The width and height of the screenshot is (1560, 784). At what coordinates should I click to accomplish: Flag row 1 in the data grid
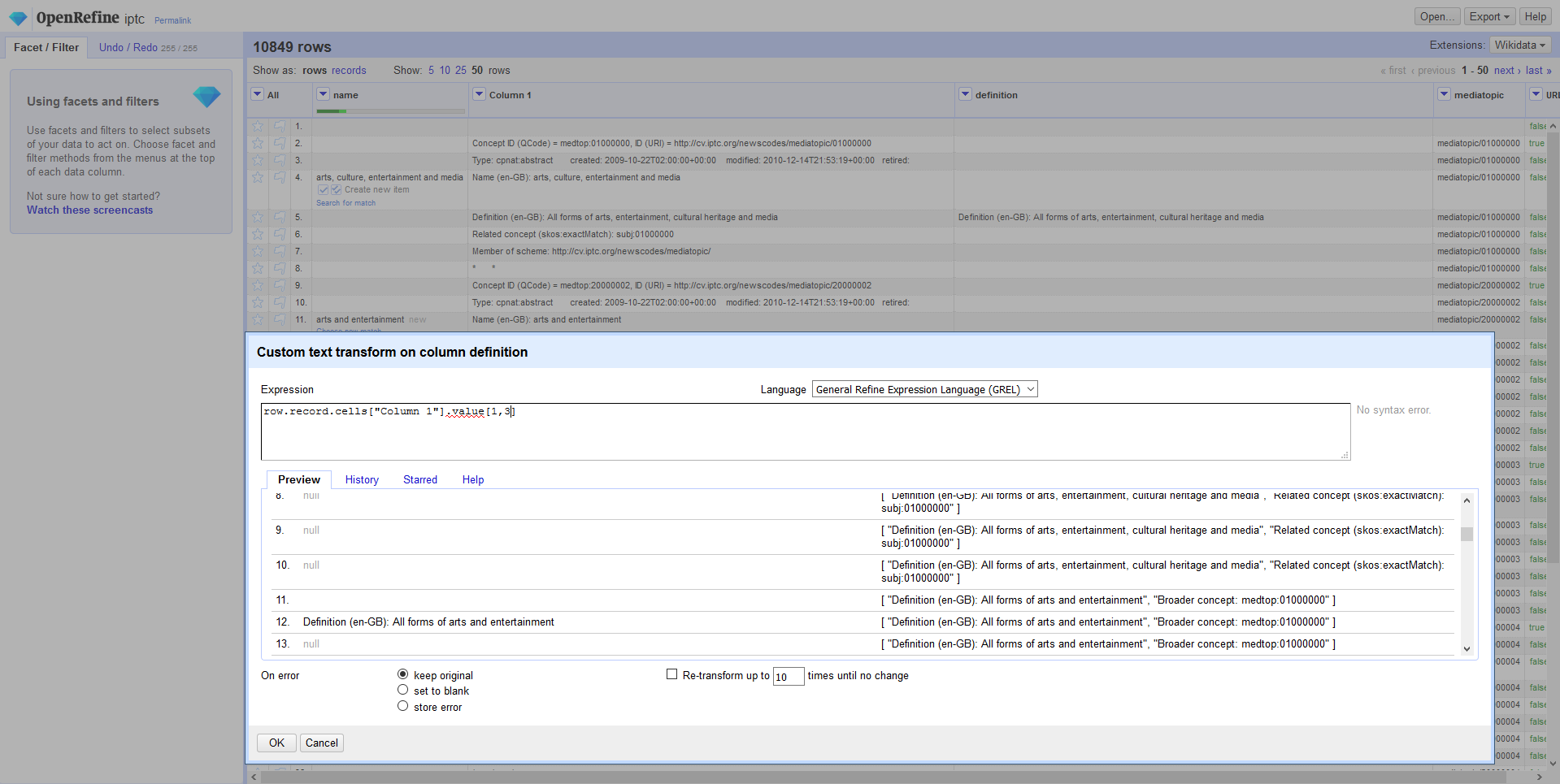[x=279, y=126]
